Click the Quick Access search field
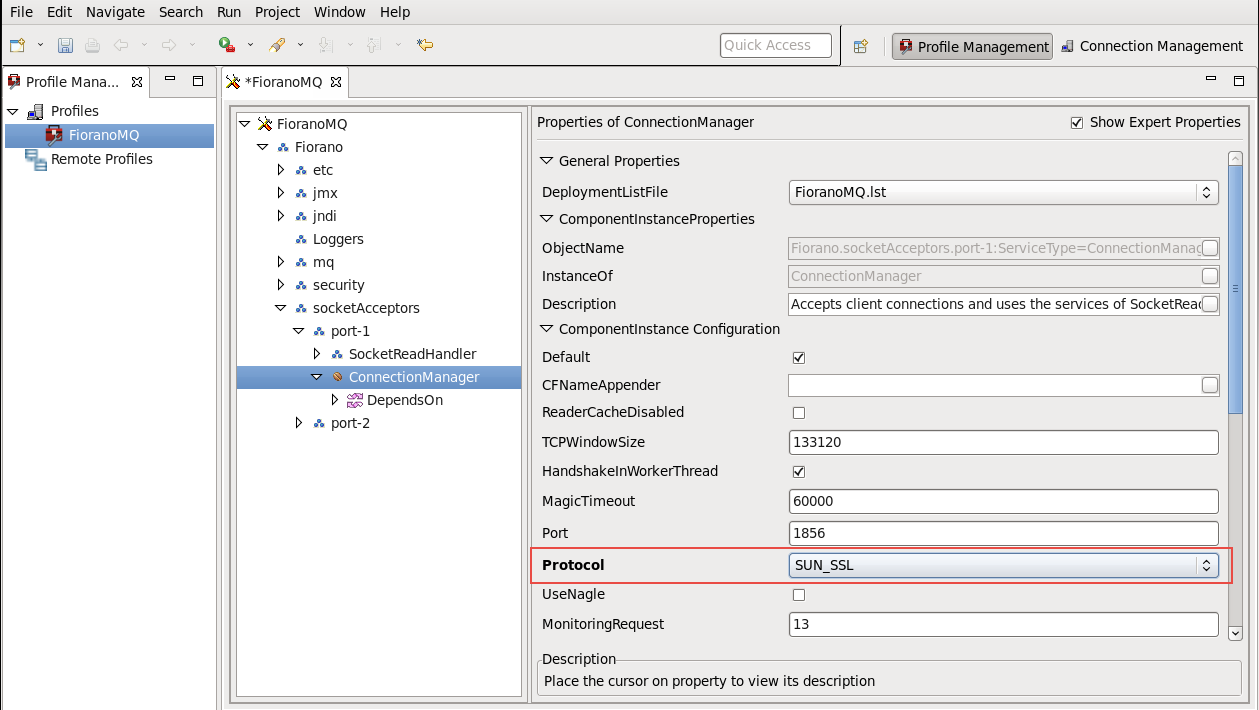Image resolution: width=1259 pixels, height=710 pixels. pyautogui.click(x=776, y=45)
